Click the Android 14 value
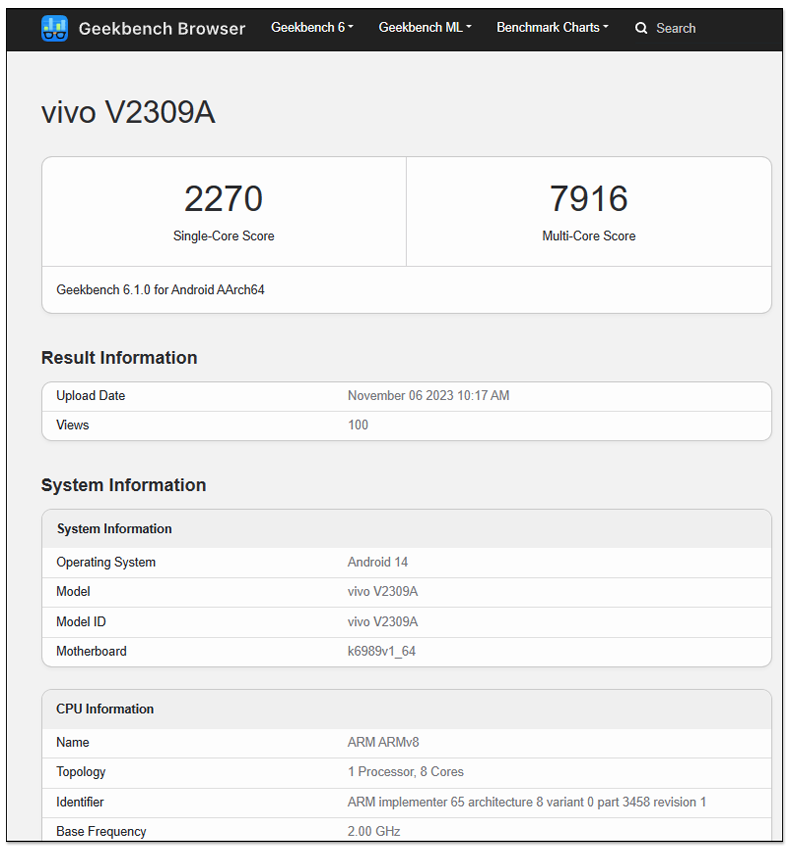Screen dimensions: 789x851 [x=378, y=562]
